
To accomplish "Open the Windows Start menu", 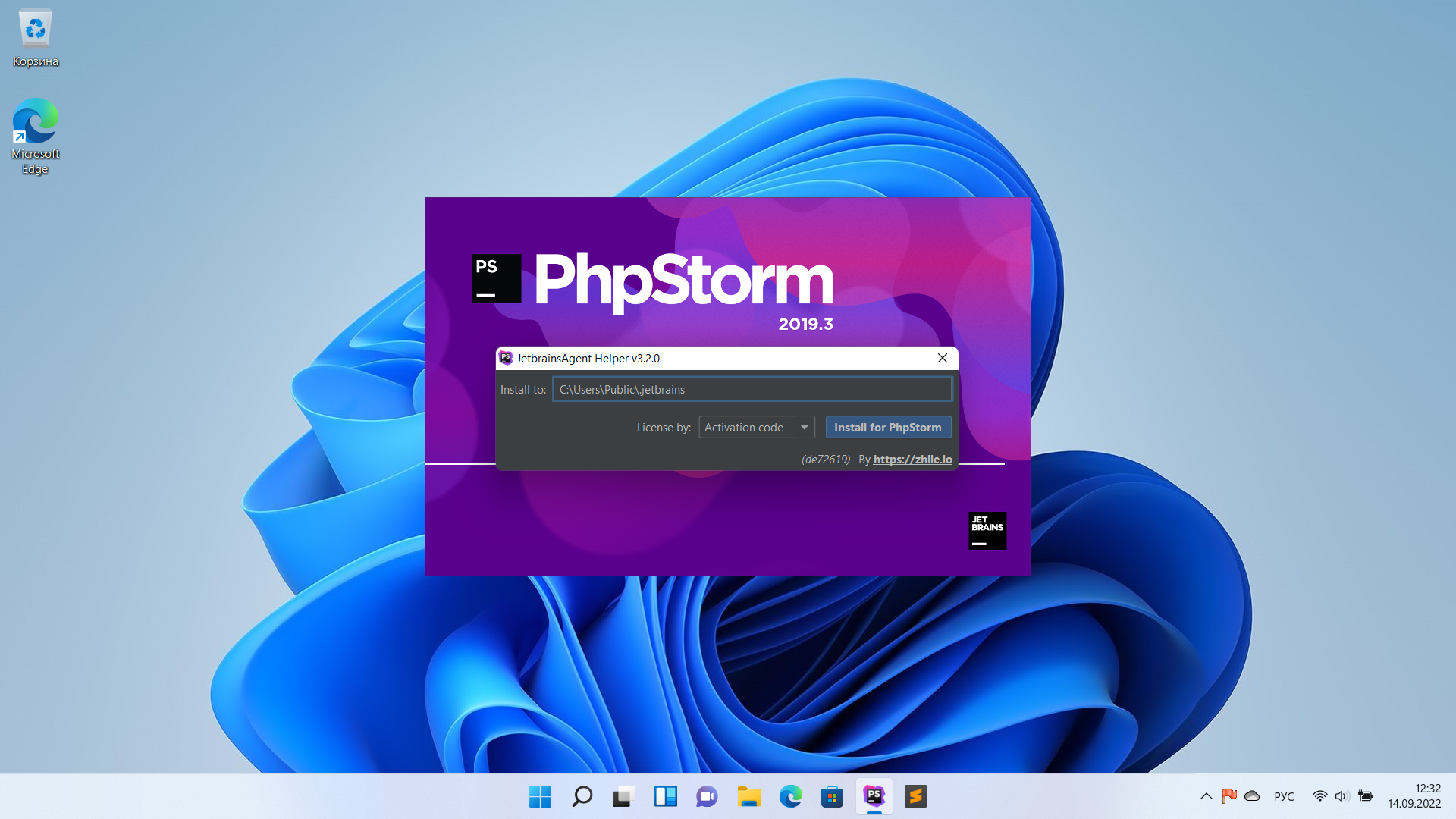I will tap(540, 796).
